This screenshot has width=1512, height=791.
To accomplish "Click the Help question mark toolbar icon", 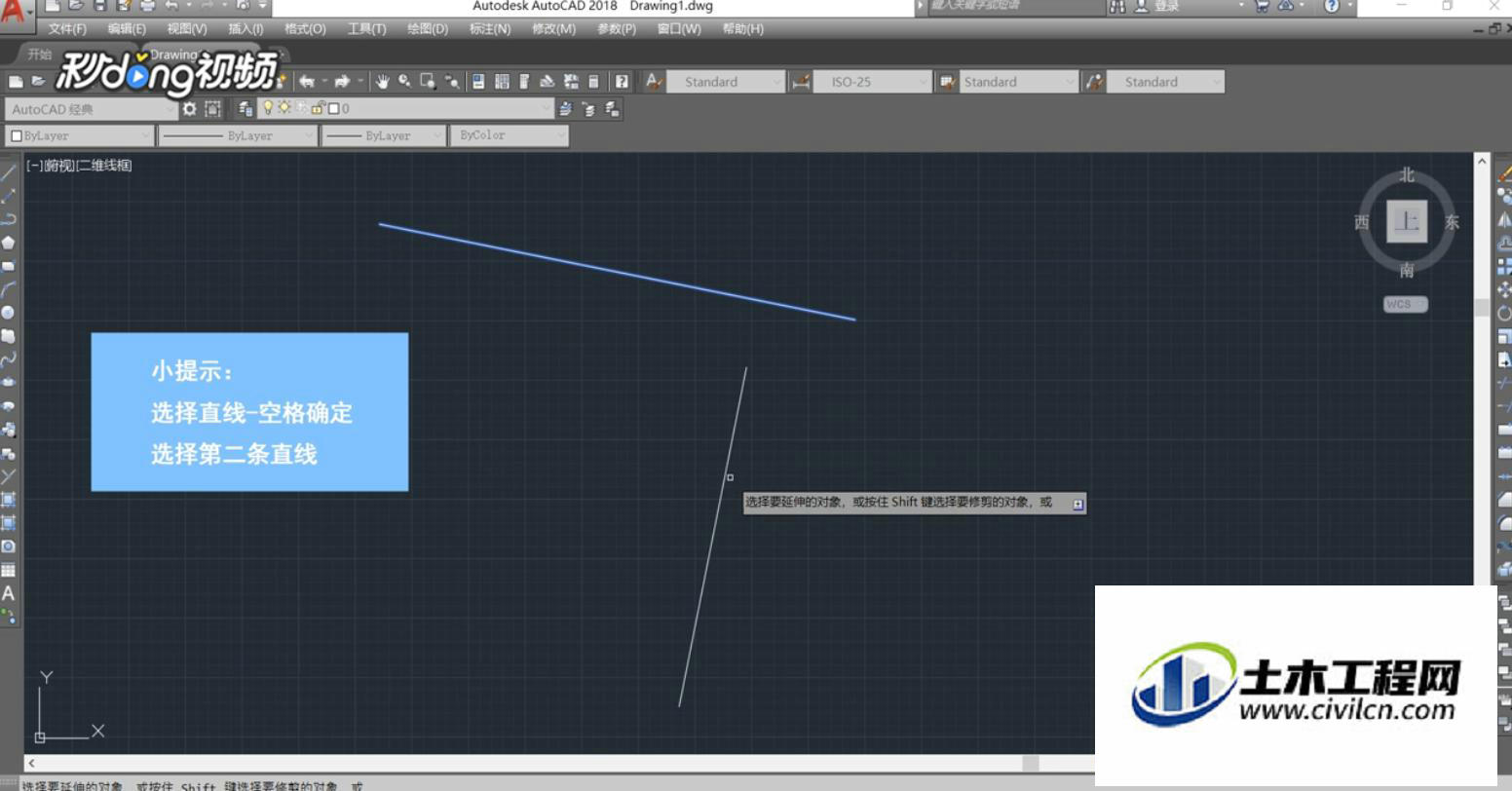I will tap(622, 82).
